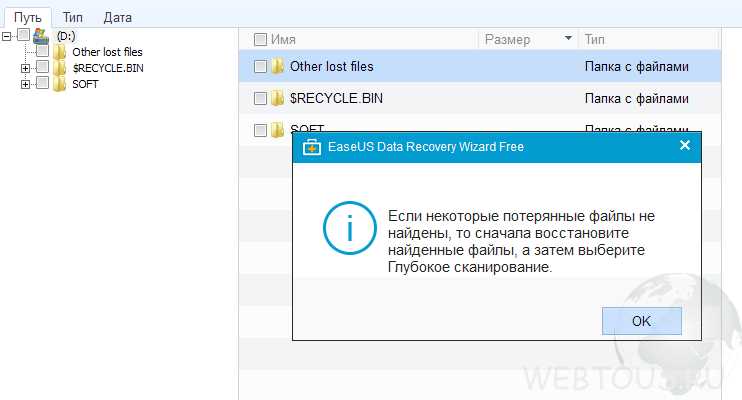Tick $RECYCLE.BIN checkbox in tree
The height and width of the screenshot is (400, 742).
coord(43,67)
